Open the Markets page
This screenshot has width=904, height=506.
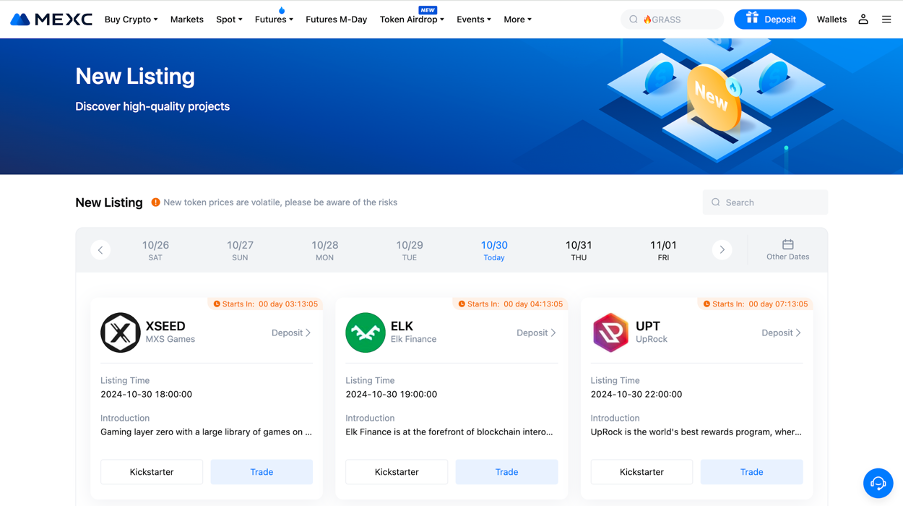[x=187, y=19]
